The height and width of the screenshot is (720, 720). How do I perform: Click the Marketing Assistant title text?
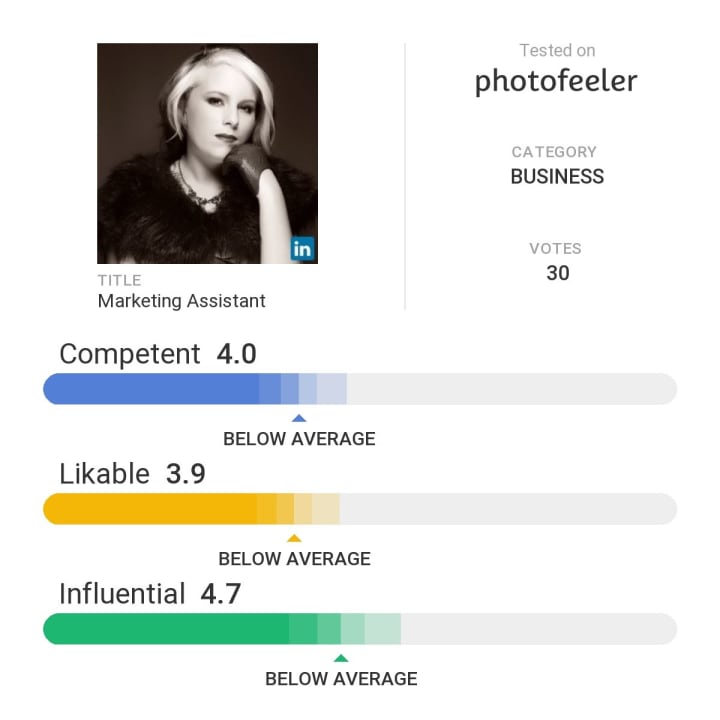(182, 301)
